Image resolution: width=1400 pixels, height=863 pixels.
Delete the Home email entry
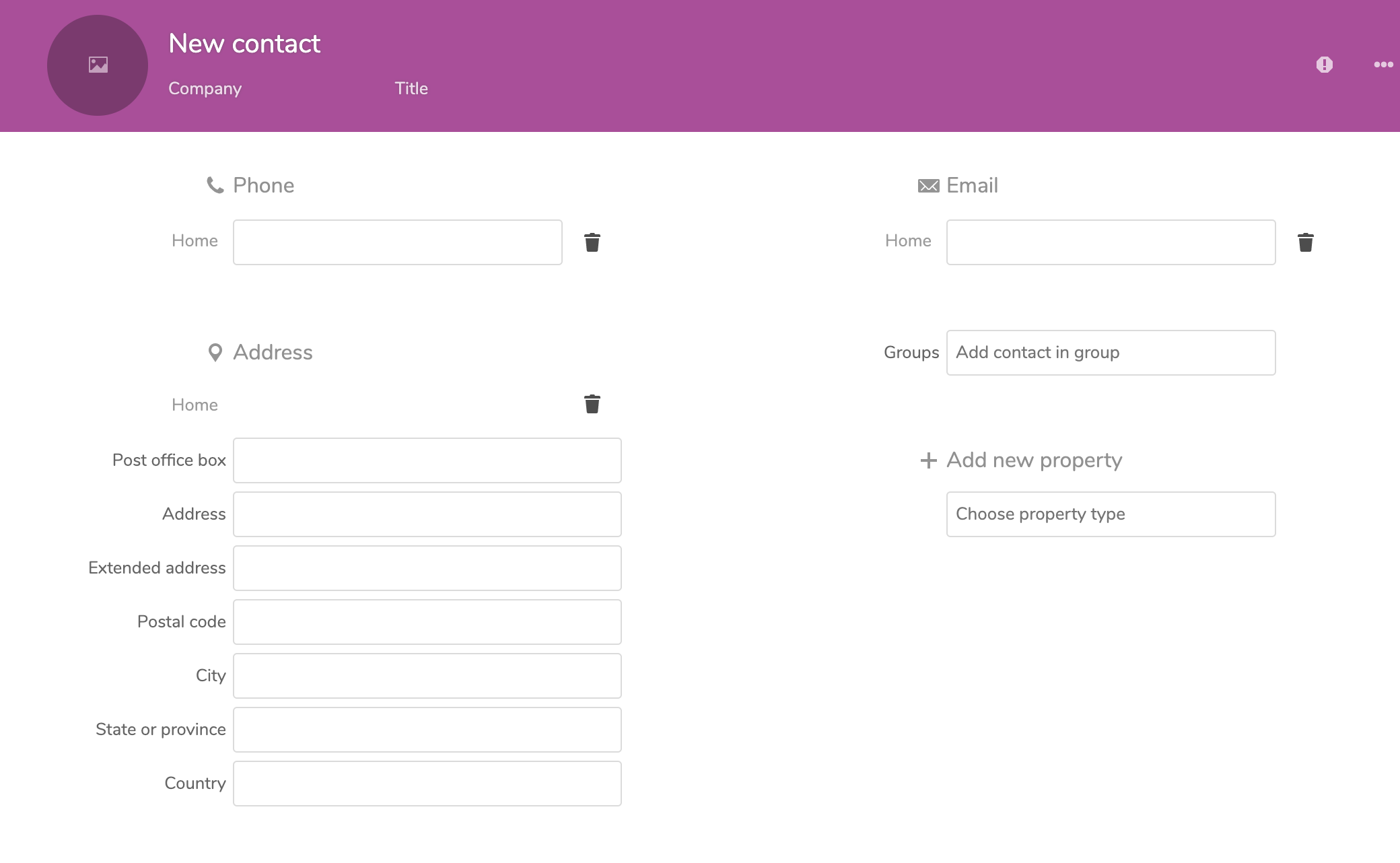(1305, 242)
